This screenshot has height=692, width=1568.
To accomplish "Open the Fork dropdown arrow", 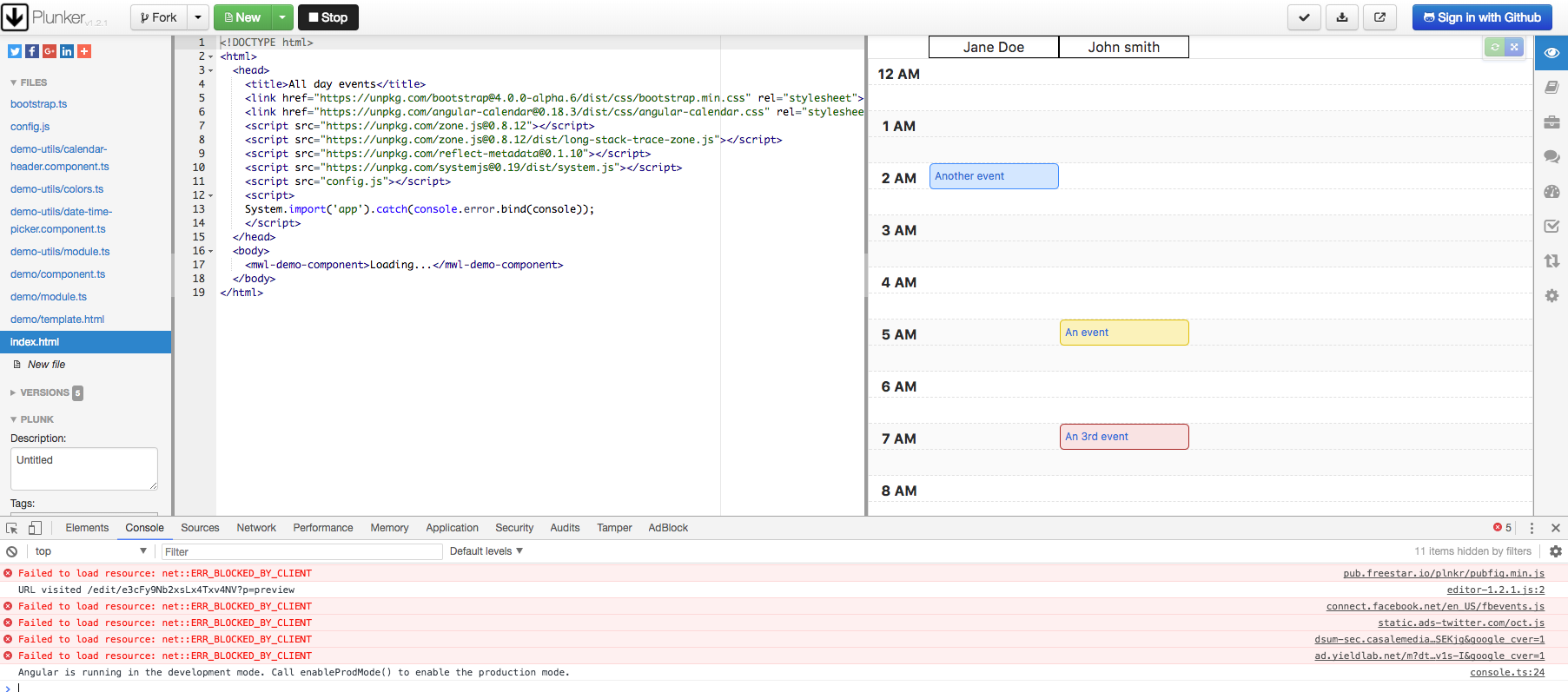I will point(198,17).
